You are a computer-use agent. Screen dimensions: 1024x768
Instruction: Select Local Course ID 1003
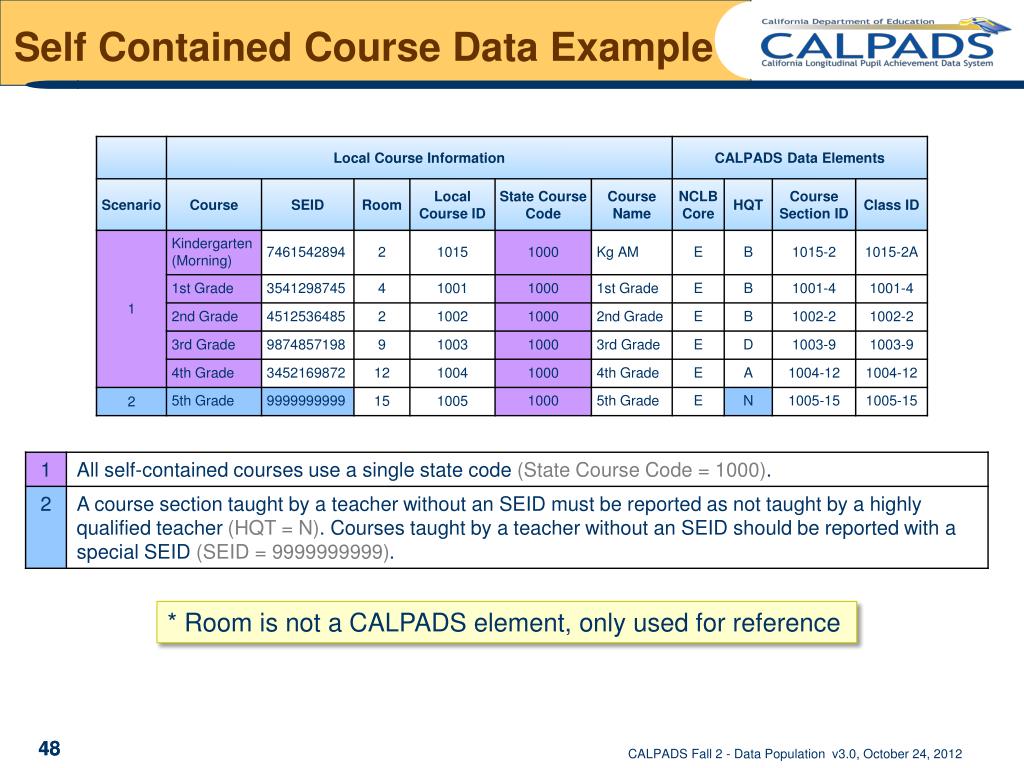tap(452, 345)
